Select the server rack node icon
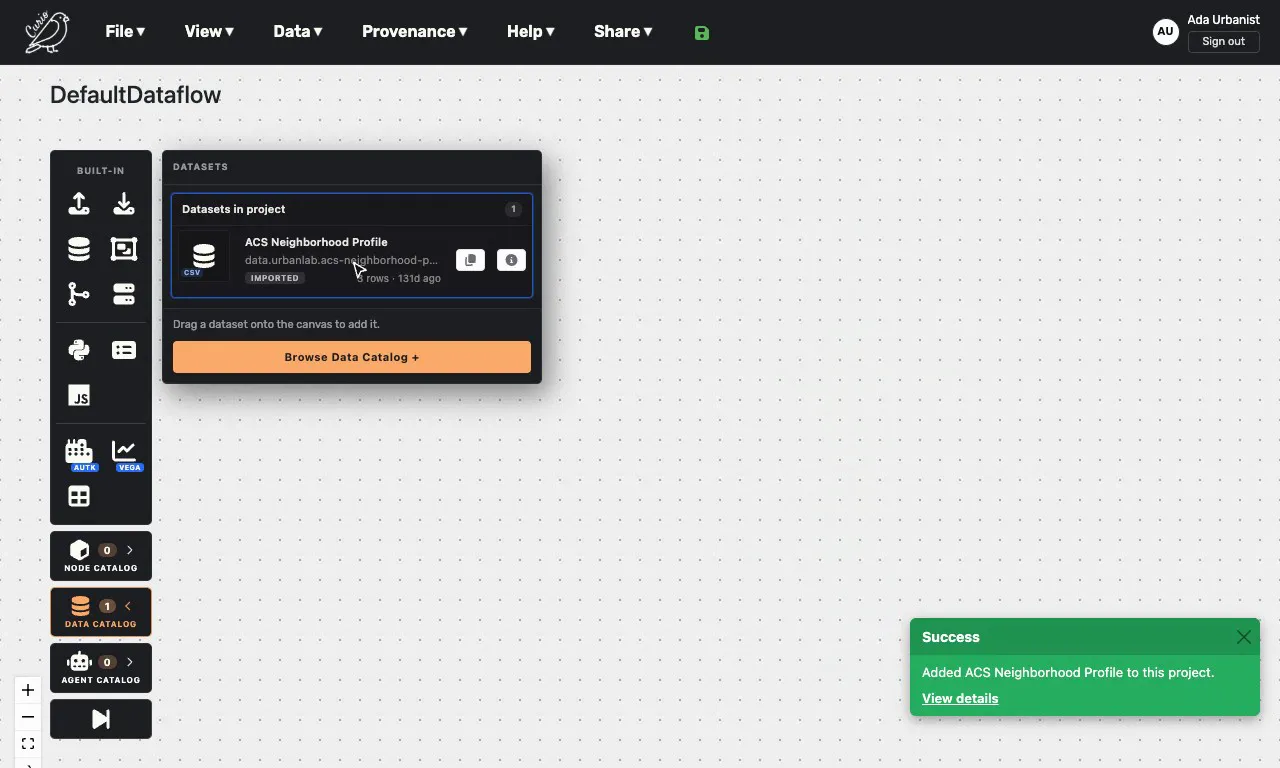This screenshot has height=768, width=1280. pos(124,294)
